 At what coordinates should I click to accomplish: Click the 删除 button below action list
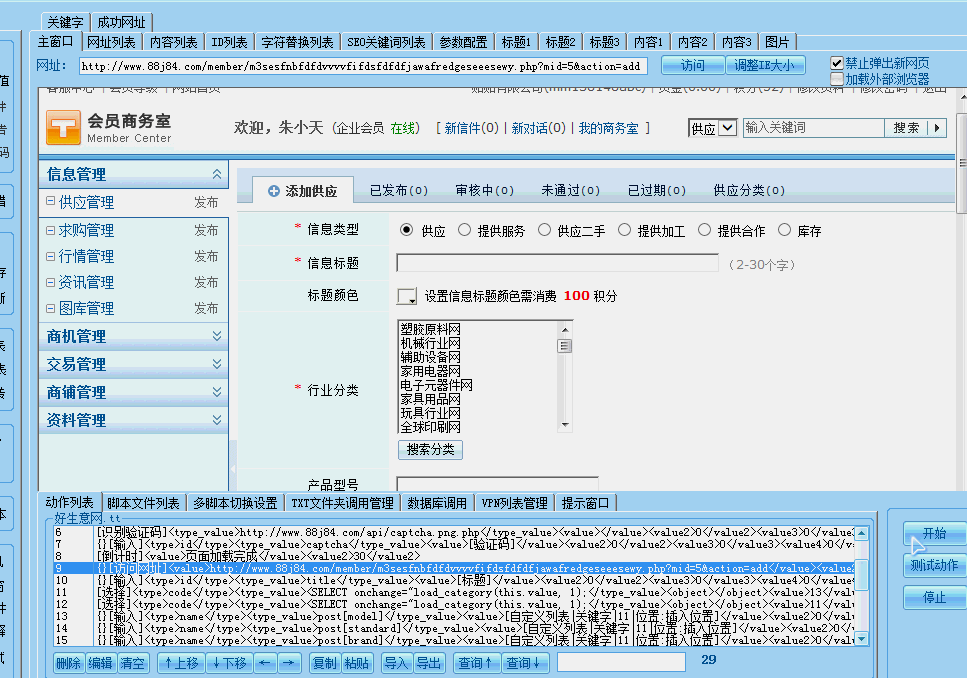68,663
